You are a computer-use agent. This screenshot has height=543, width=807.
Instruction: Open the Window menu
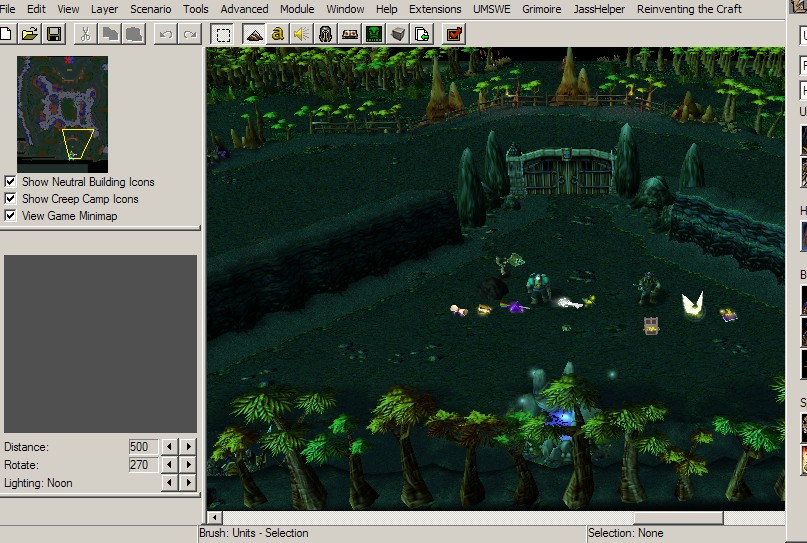[x=345, y=9]
